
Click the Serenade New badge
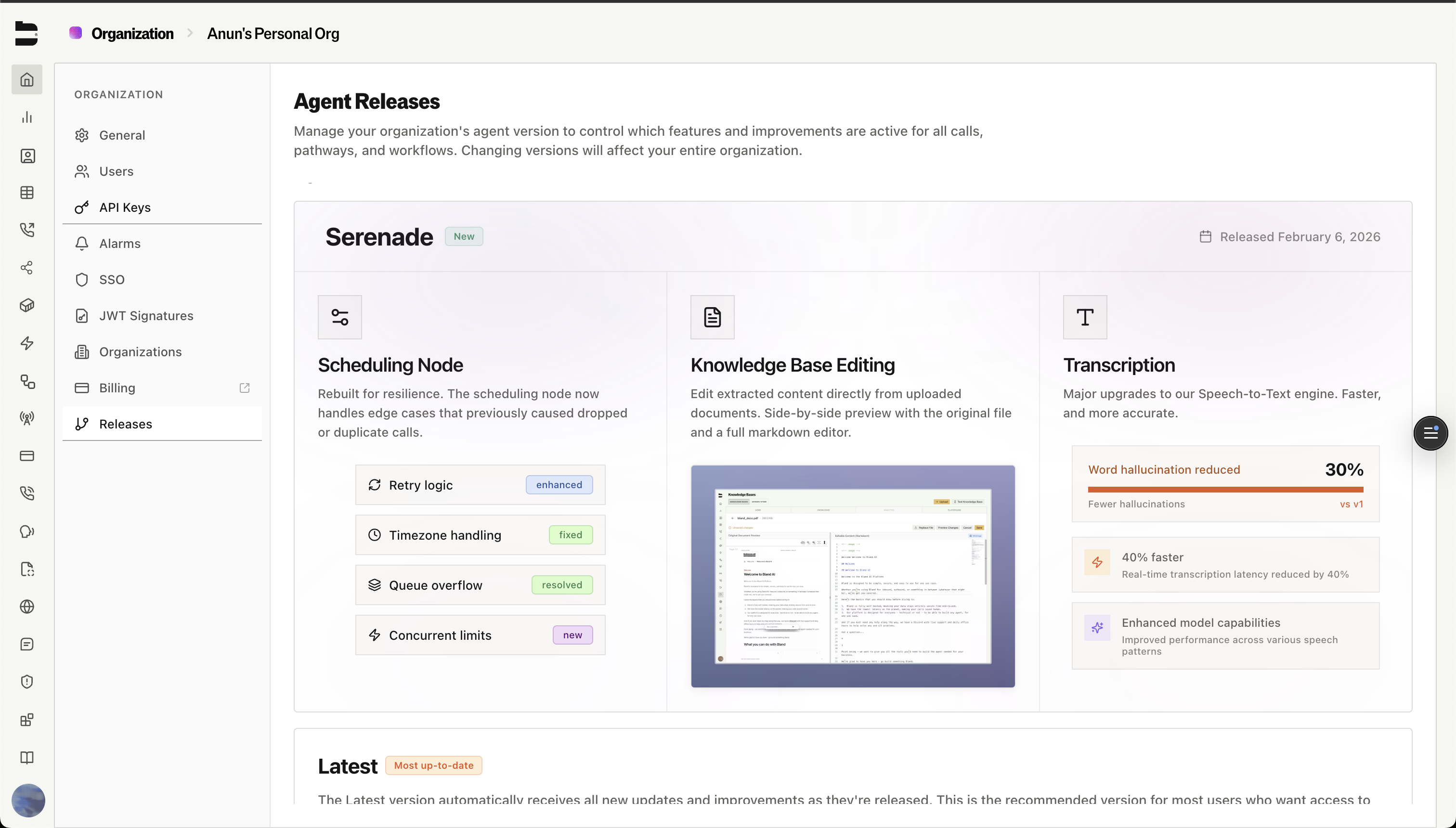click(x=464, y=236)
